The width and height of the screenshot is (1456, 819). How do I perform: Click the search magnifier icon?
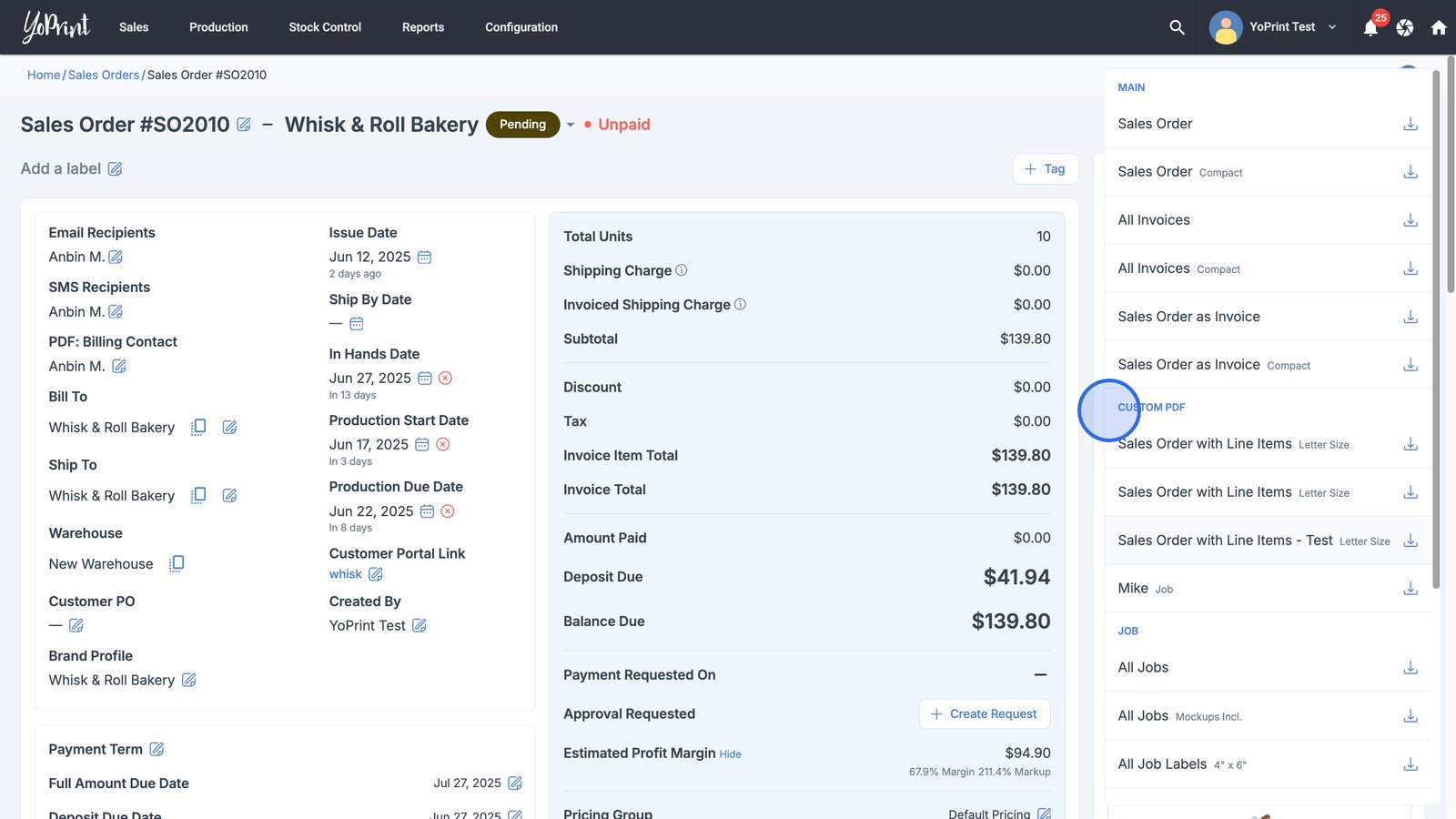1177,27
